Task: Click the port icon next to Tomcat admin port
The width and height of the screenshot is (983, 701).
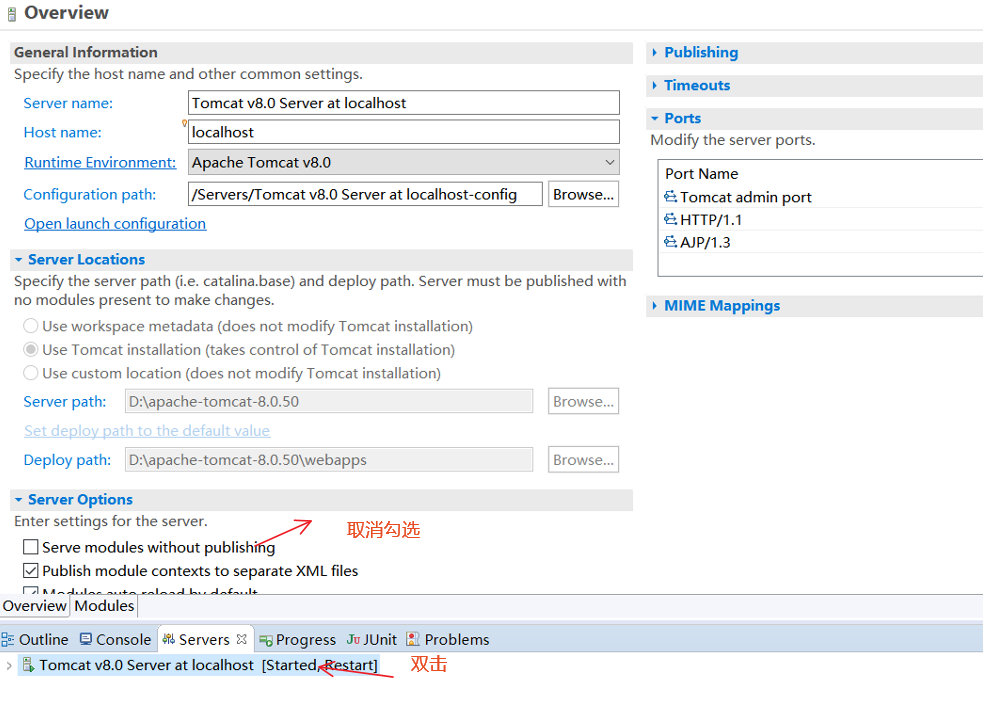Action: (x=670, y=197)
